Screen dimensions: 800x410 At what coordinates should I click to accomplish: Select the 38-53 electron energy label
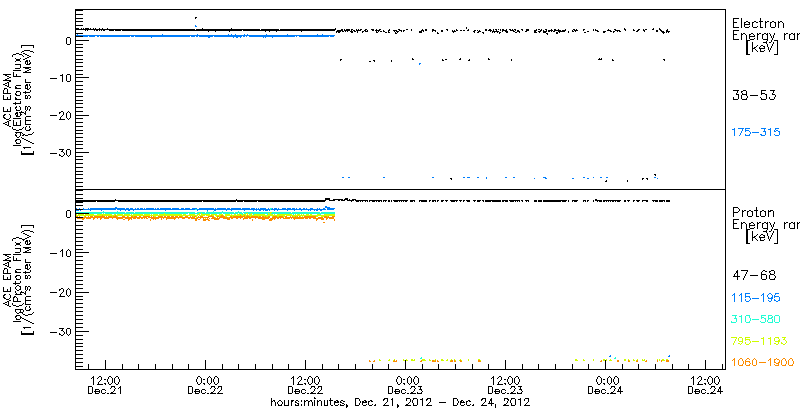754,95
